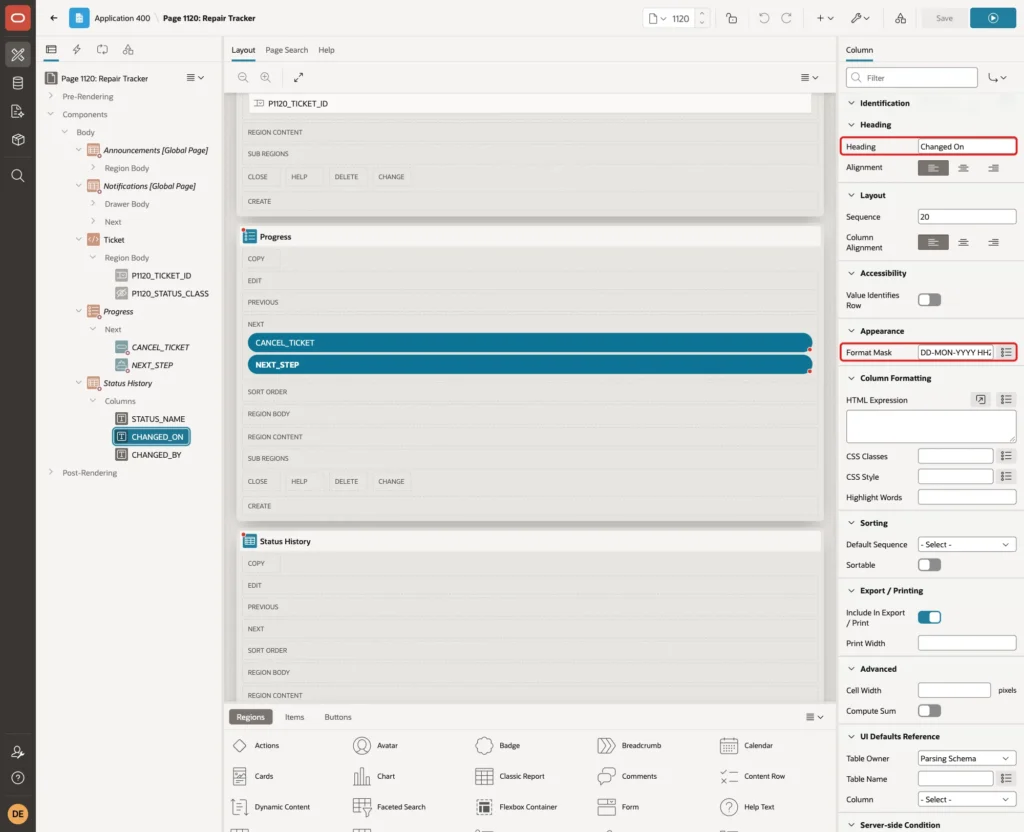
Task: Open the Default Sequence dropdown
Action: point(967,544)
